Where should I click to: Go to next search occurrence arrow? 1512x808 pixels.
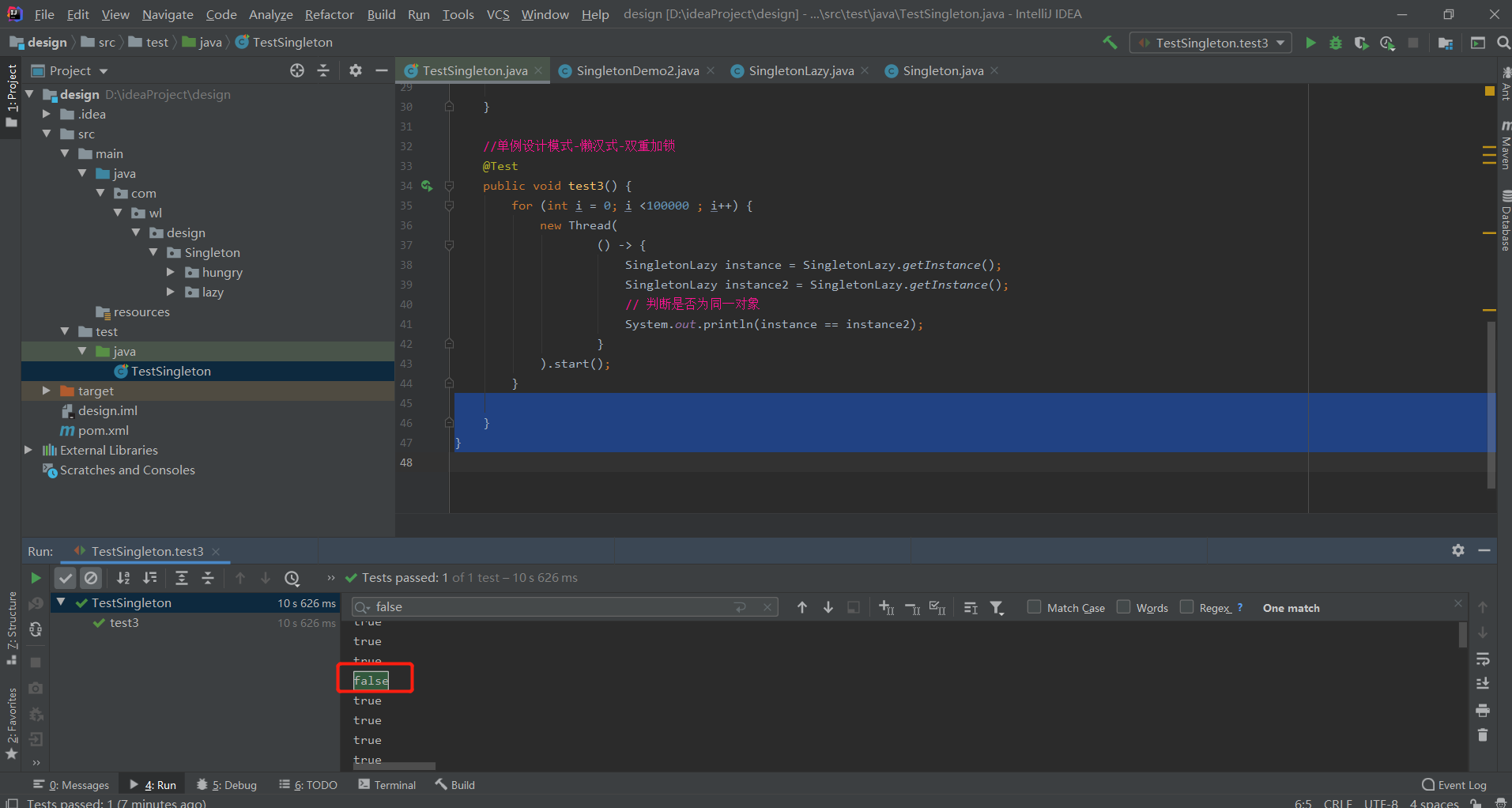point(828,607)
